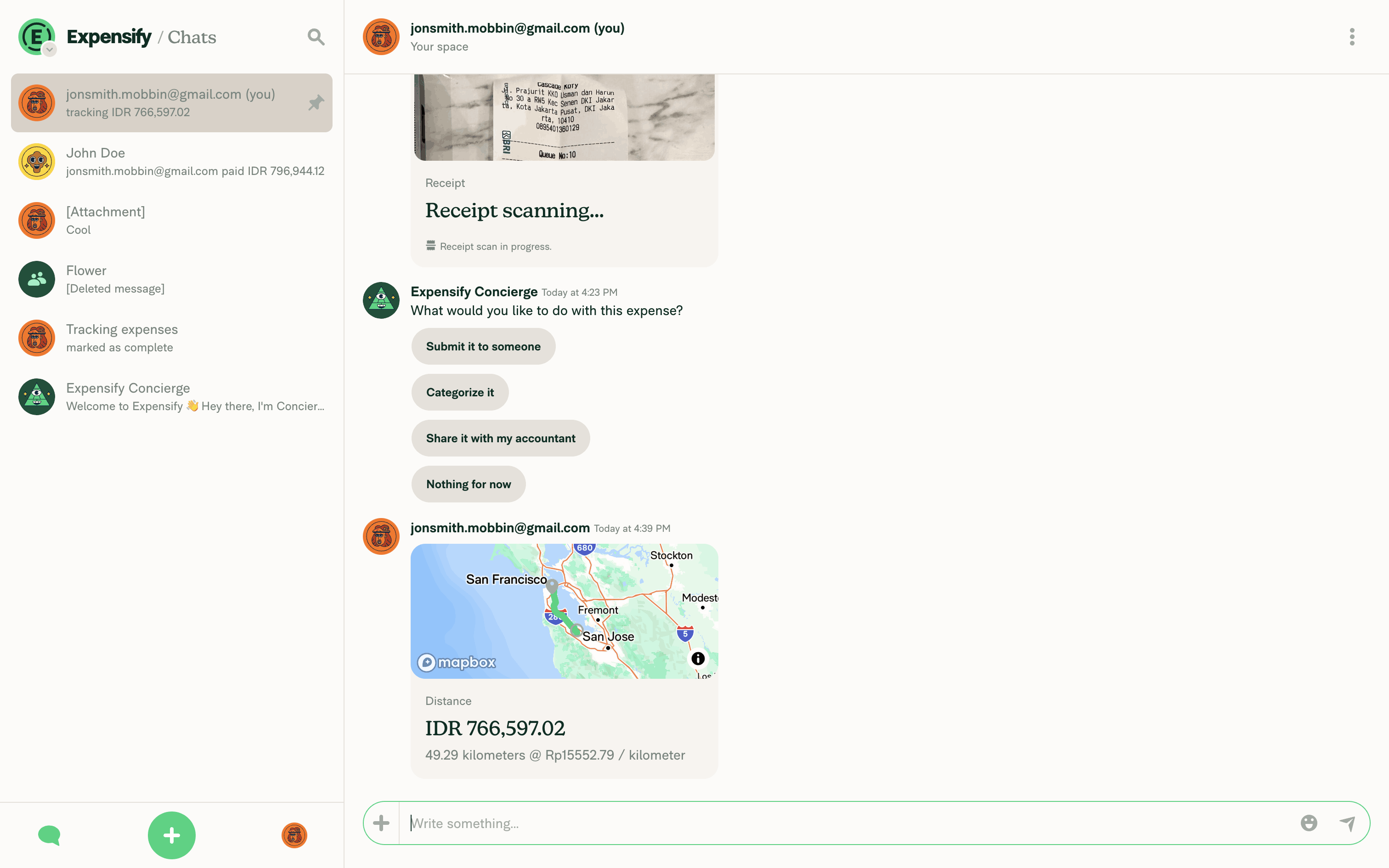Image resolution: width=1389 pixels, height=868 pixels.
Task: Click Categorize it
Action: (x=459, y=392)
